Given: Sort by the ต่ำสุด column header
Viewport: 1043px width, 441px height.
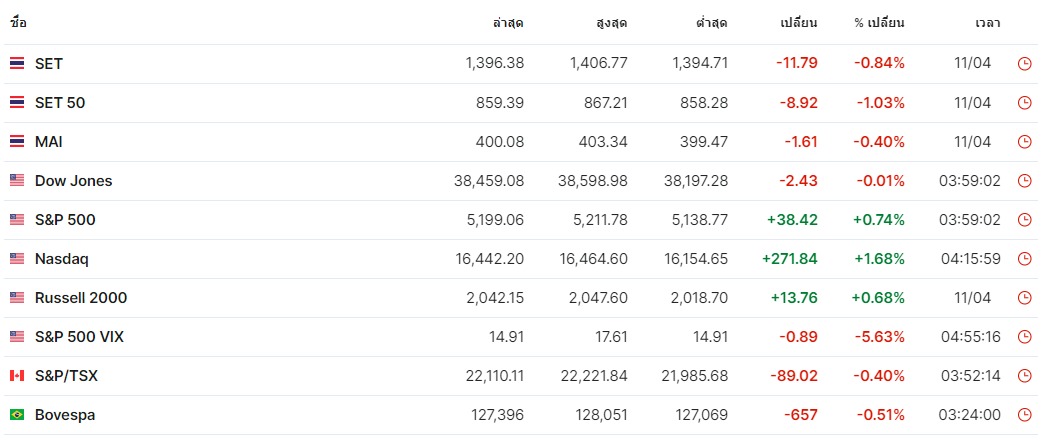Looking at the screenshot, I should (x=712, y=23).
